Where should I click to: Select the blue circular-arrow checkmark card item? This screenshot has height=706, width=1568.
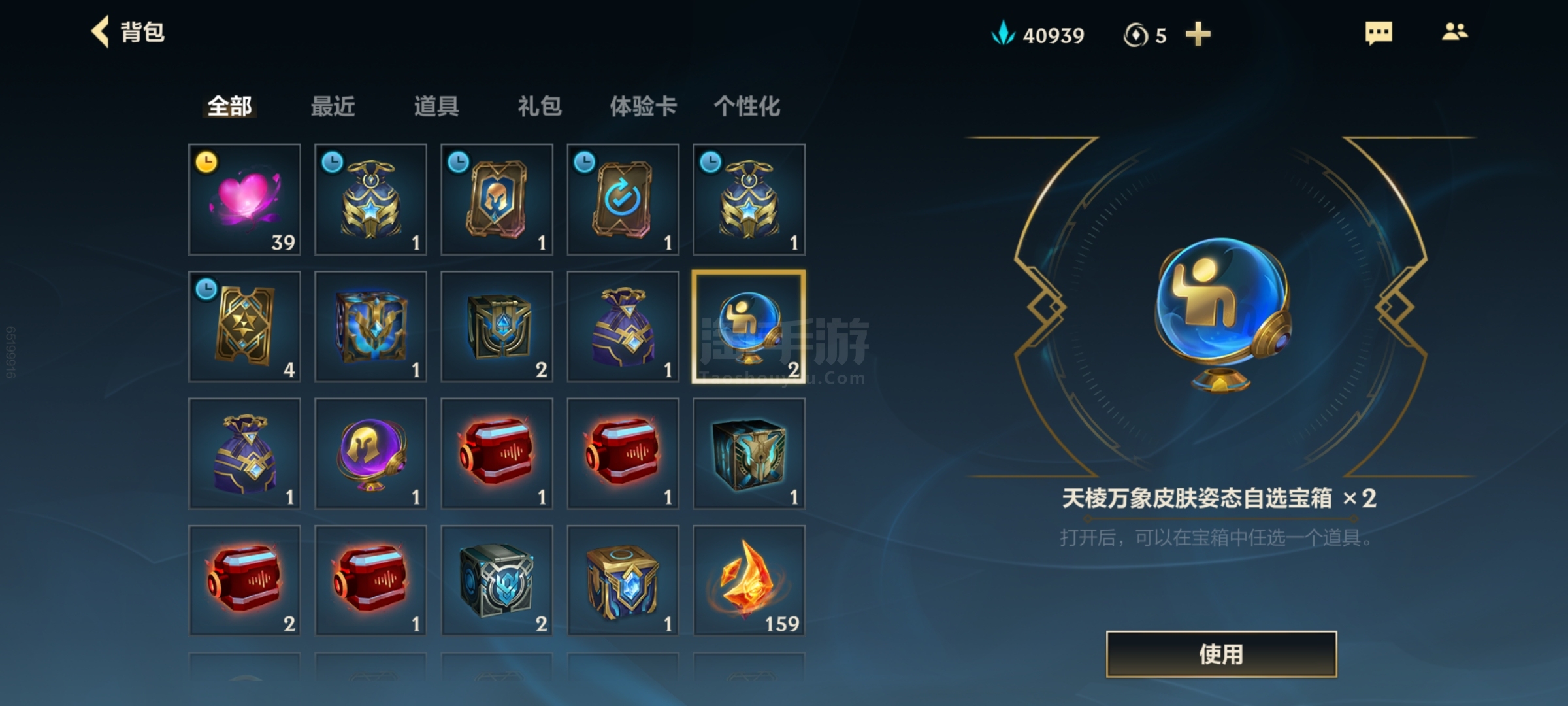coord(623,199)
